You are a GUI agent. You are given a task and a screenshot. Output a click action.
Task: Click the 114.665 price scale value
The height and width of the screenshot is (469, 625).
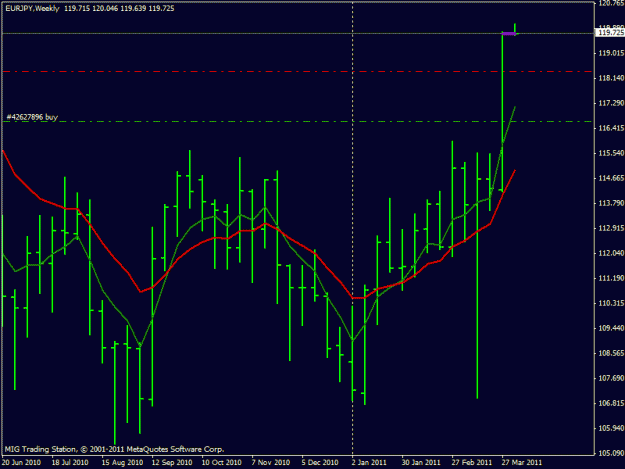[611, 178]
